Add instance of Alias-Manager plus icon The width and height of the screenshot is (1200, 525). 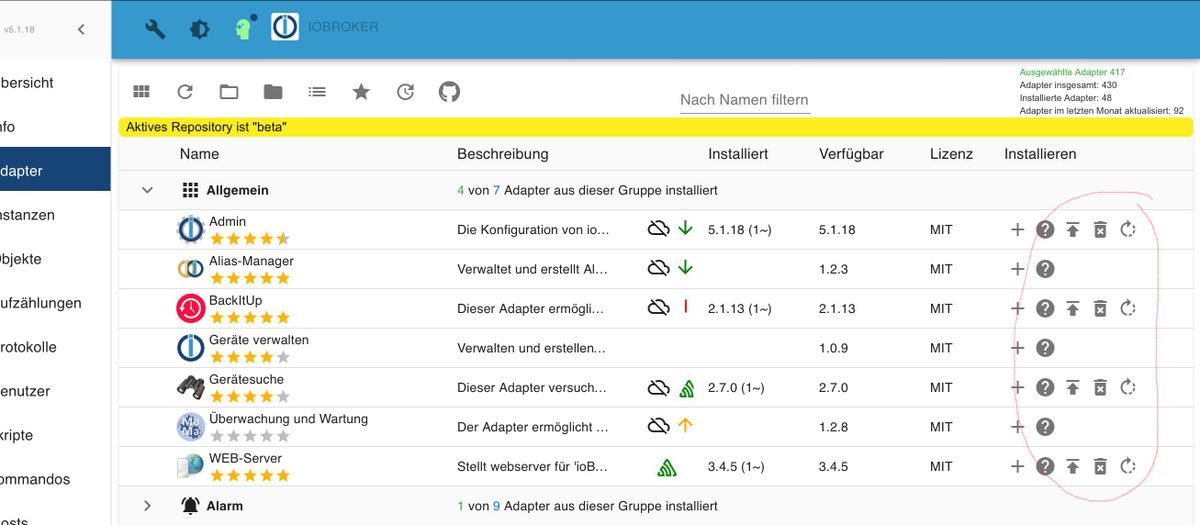point(1017,269)
